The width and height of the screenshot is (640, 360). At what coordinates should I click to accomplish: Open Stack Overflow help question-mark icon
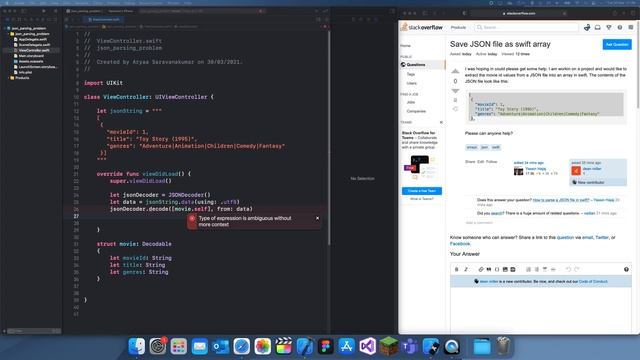pos(620,27)
